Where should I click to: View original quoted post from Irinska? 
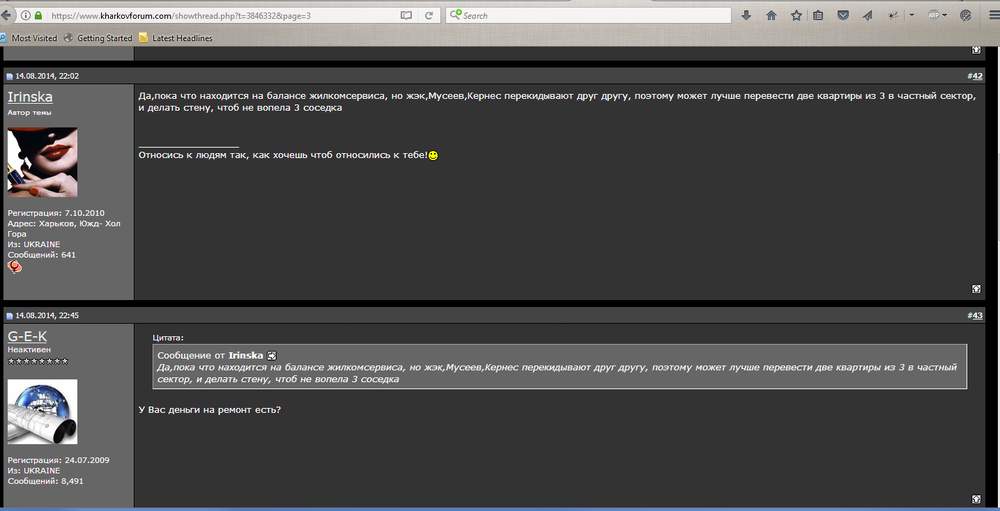(272, 355)
